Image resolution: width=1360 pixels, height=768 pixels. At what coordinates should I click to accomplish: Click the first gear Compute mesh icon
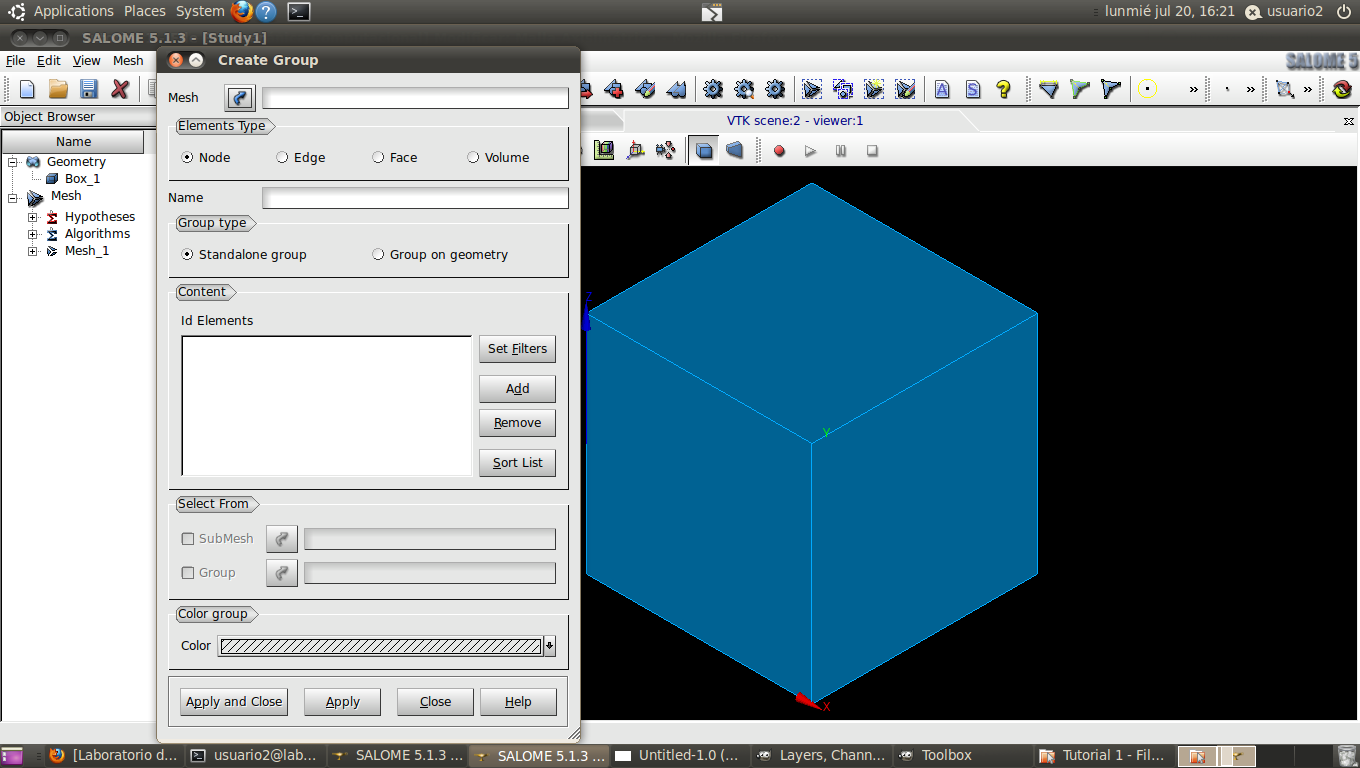pyautogui.click(x=713, y=89)
